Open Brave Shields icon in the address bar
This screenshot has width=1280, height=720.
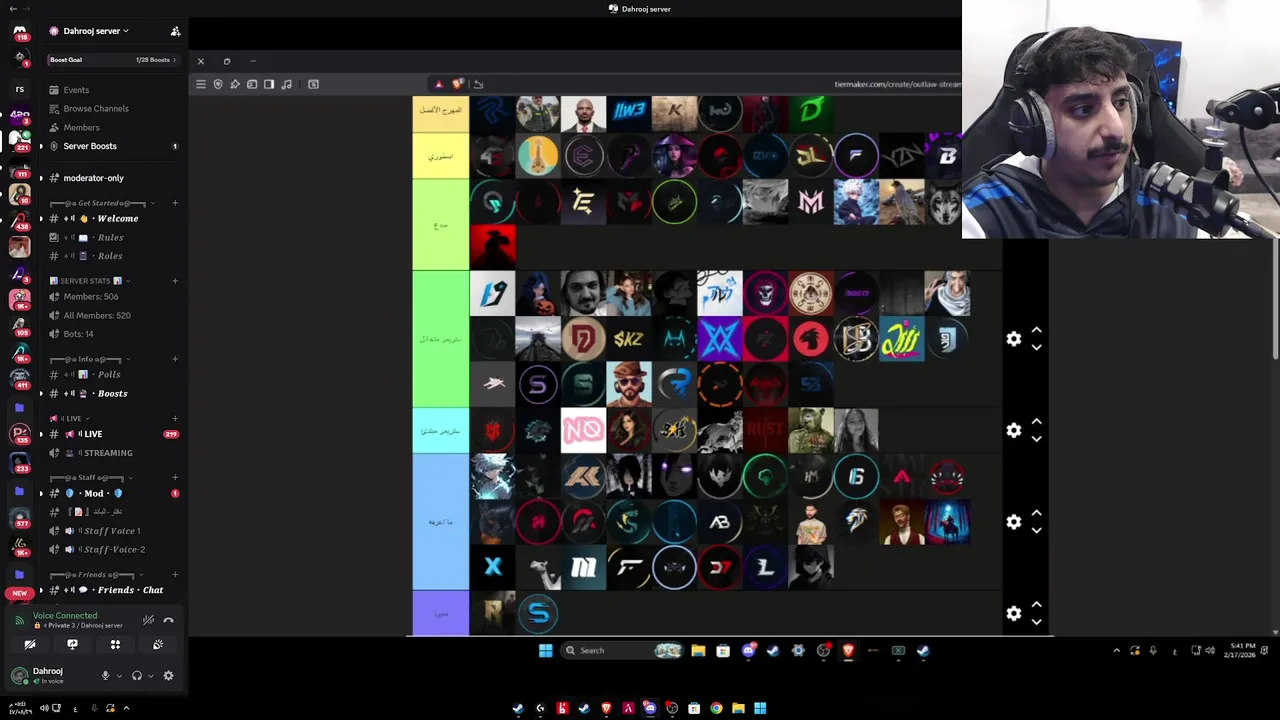click(x=457, y=84)
